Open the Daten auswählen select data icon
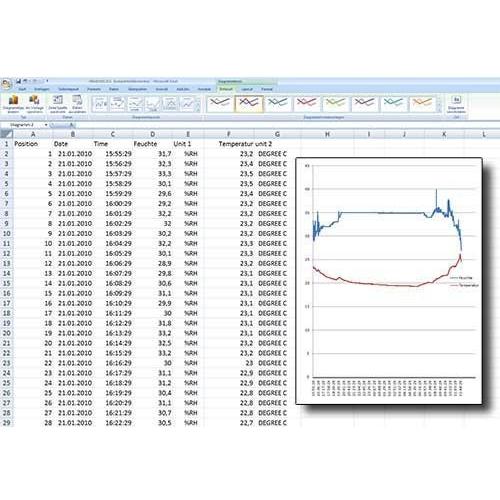Screen dimensions: 500x500 click(x=77, y=104)
